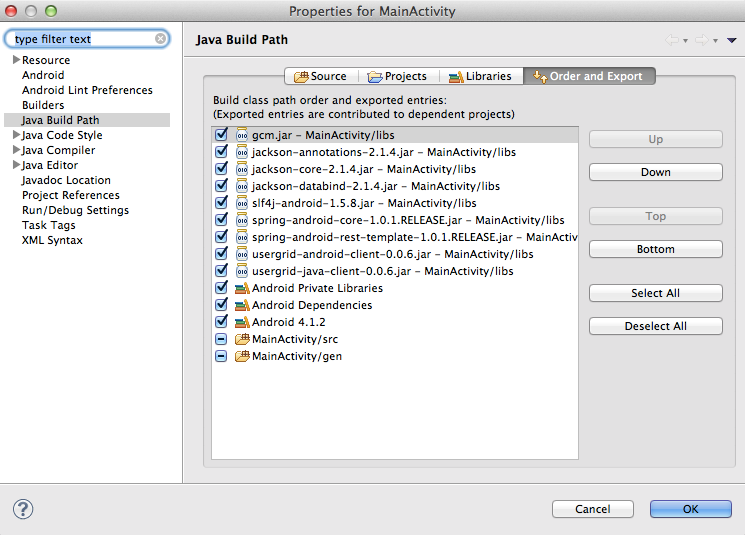Click the source folder icon of MainActivity/src
The image size is (745, 535).
pos(242,339)
